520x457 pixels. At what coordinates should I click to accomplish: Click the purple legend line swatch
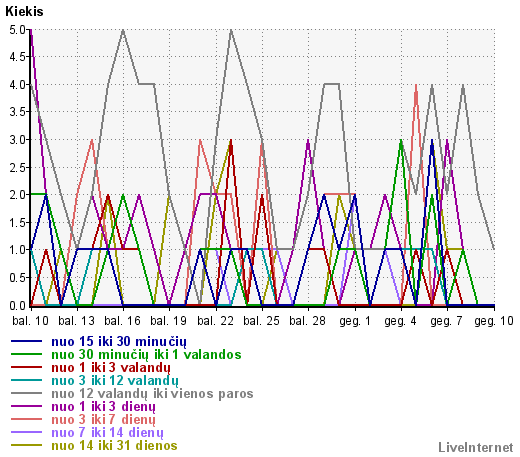point(26,406)
